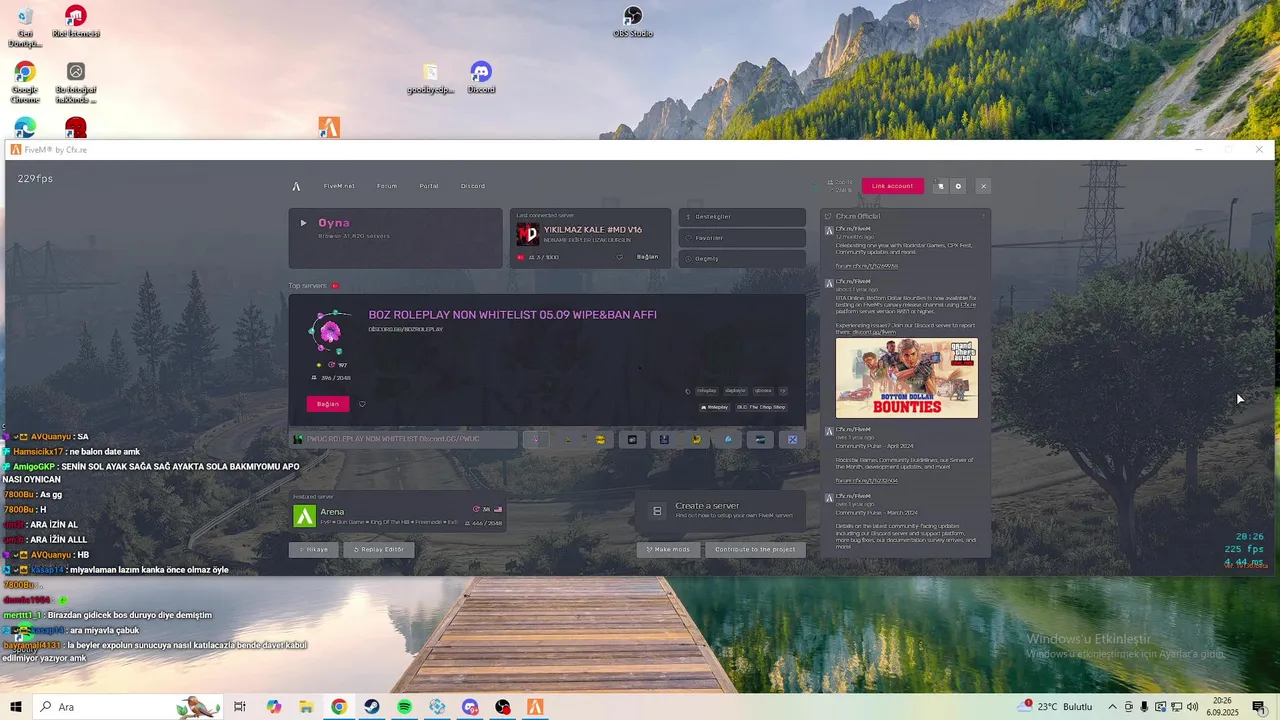Open the Riot İstemcisi desktop shortcut
This screenshot has height=720, width=1280.
(76, 22)
